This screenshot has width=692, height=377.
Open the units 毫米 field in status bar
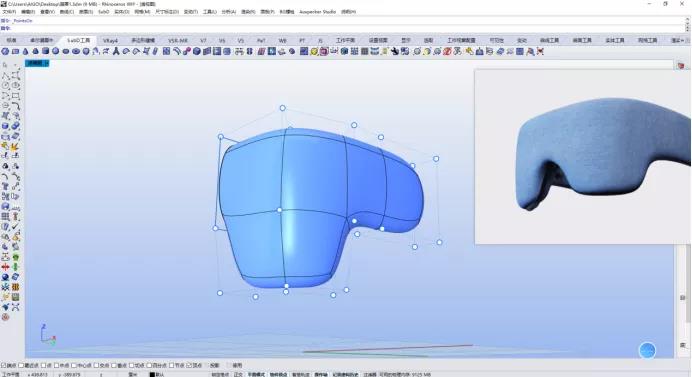[x=133, y=374]
